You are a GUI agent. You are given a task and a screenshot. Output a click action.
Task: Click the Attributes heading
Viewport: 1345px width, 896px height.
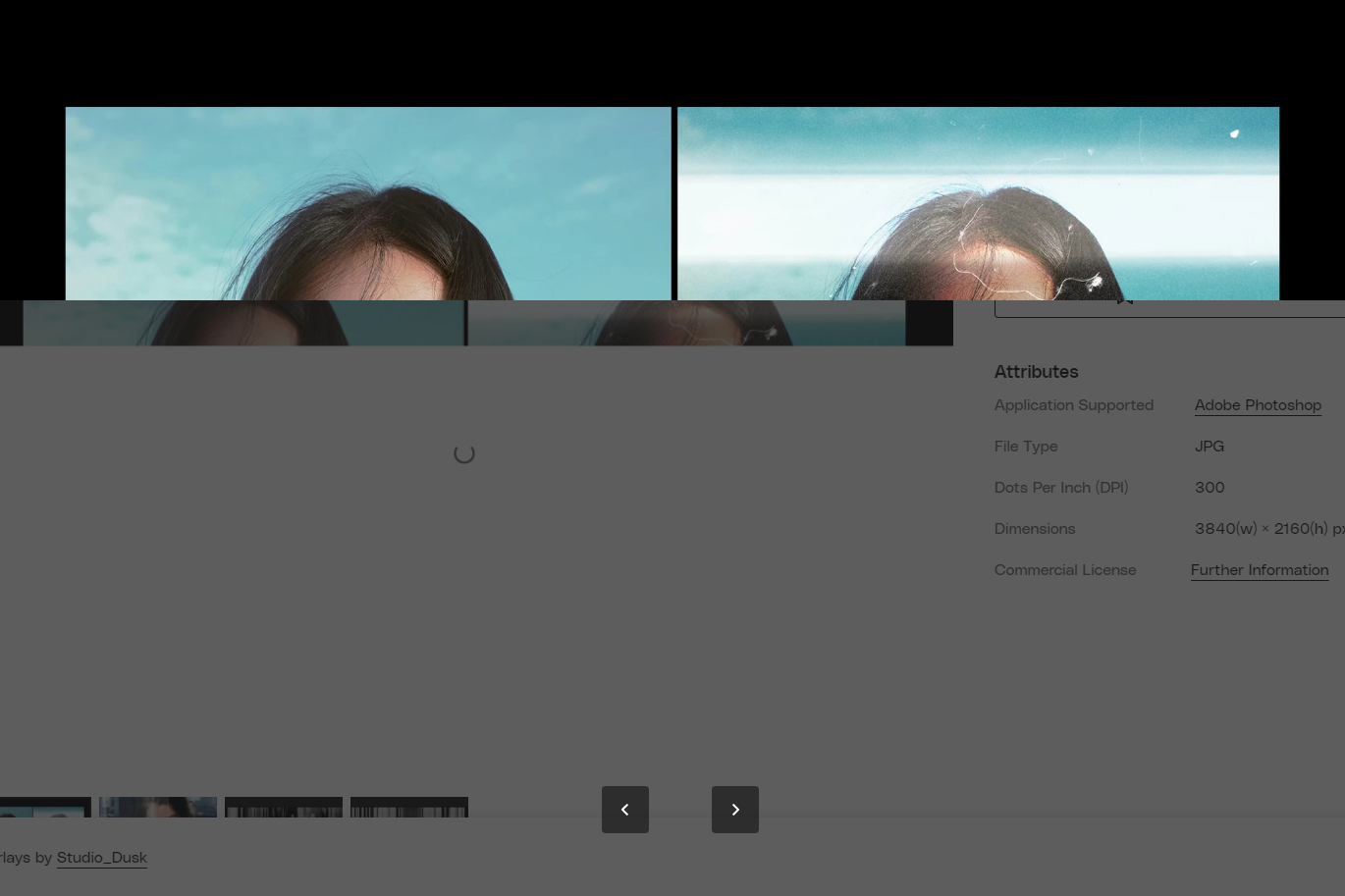(x=1036, y=372)
